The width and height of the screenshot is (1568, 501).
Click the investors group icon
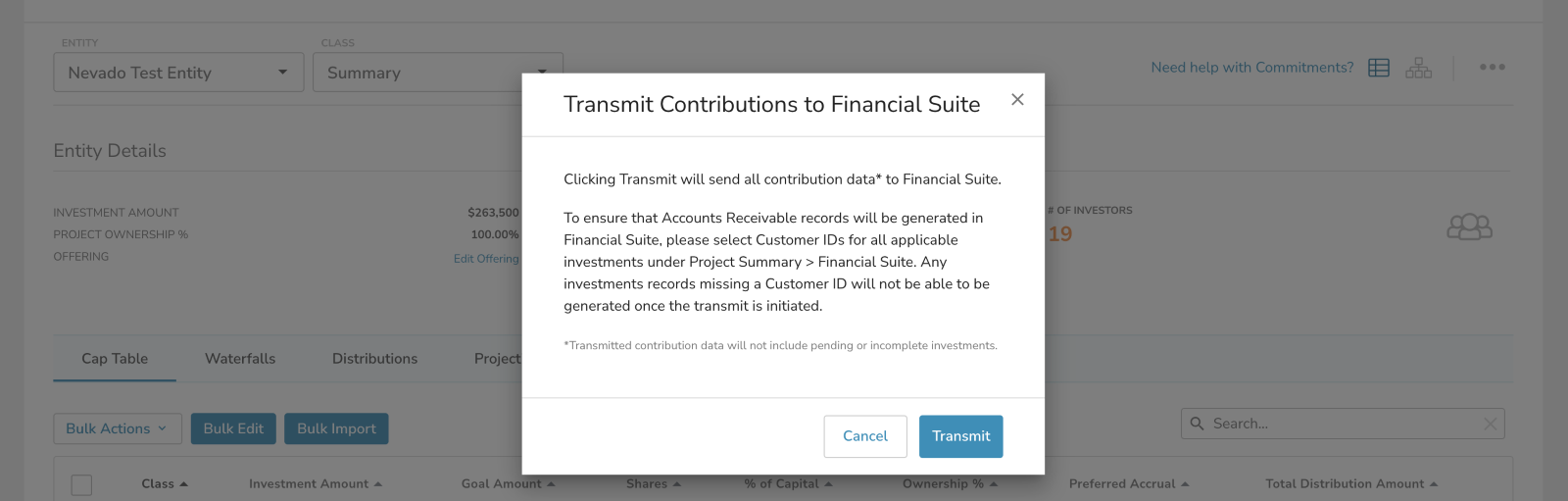click(x=1469, y=227)
